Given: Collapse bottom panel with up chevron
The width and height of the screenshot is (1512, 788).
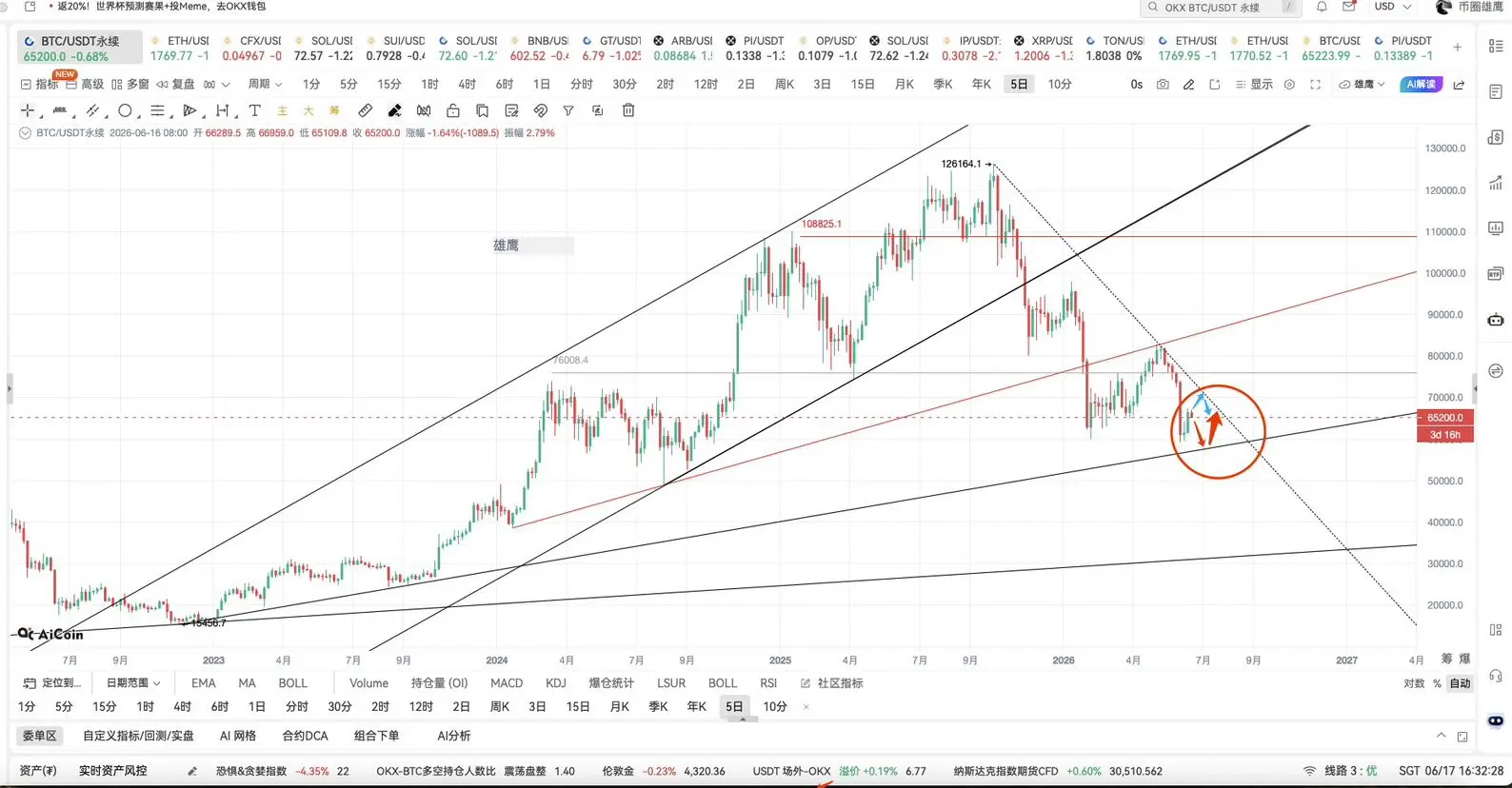Looking at the screenshot, I should pyautogui.click(x=1441, y=736).
